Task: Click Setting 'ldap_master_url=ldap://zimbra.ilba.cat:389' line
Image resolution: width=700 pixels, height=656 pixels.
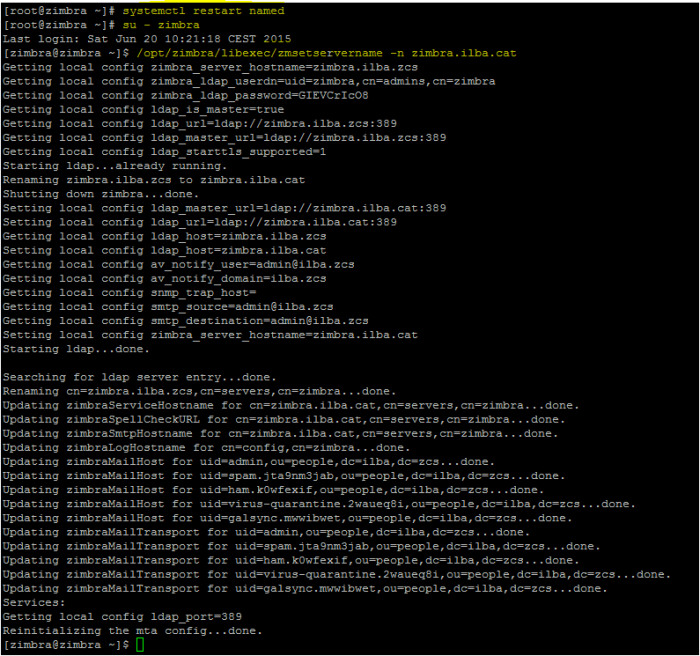Action: pyautogui.click(x=225, y=208)
